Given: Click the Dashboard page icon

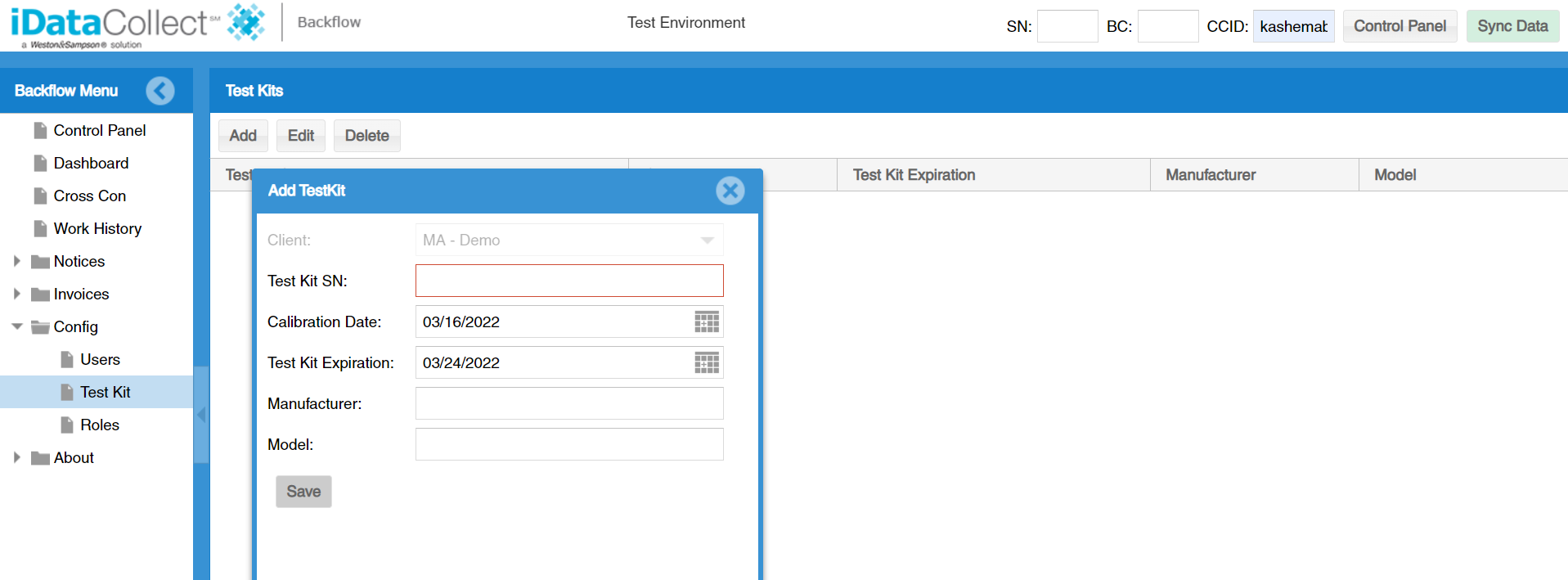Looking at the screenshot, I should [x=40, y=163].
